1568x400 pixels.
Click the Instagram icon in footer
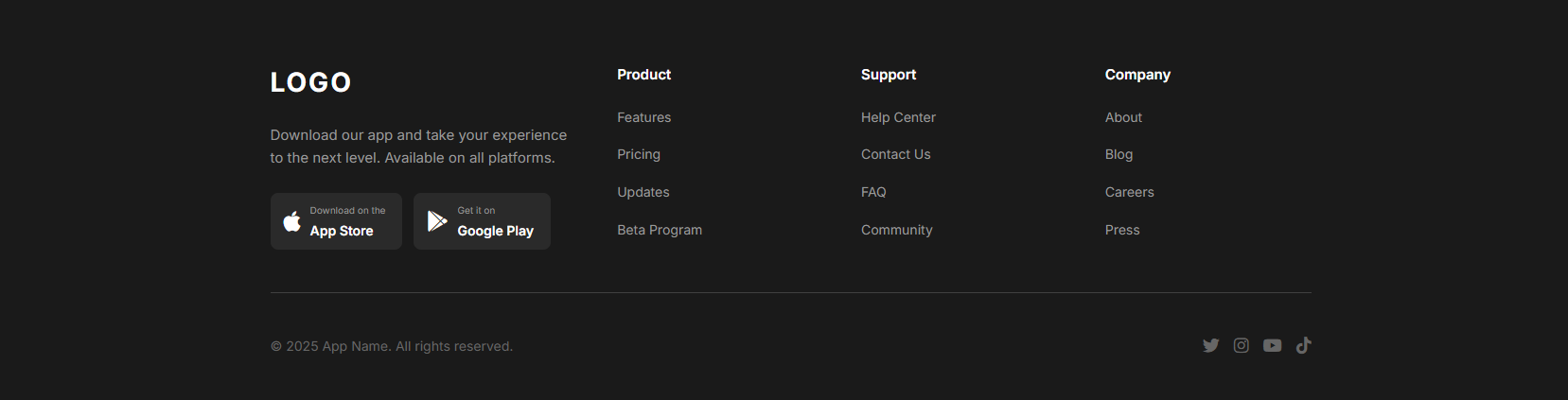point(1242,346)
